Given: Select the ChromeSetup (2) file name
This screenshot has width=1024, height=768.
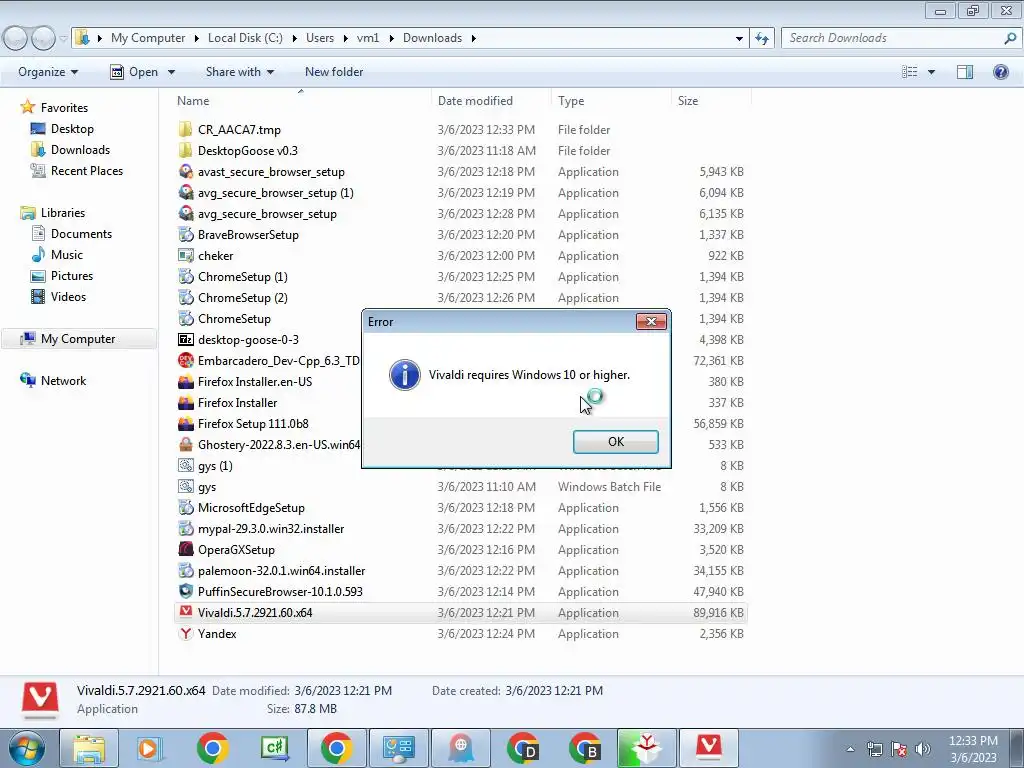Looking at the screenshot, I should coord(242,297).
